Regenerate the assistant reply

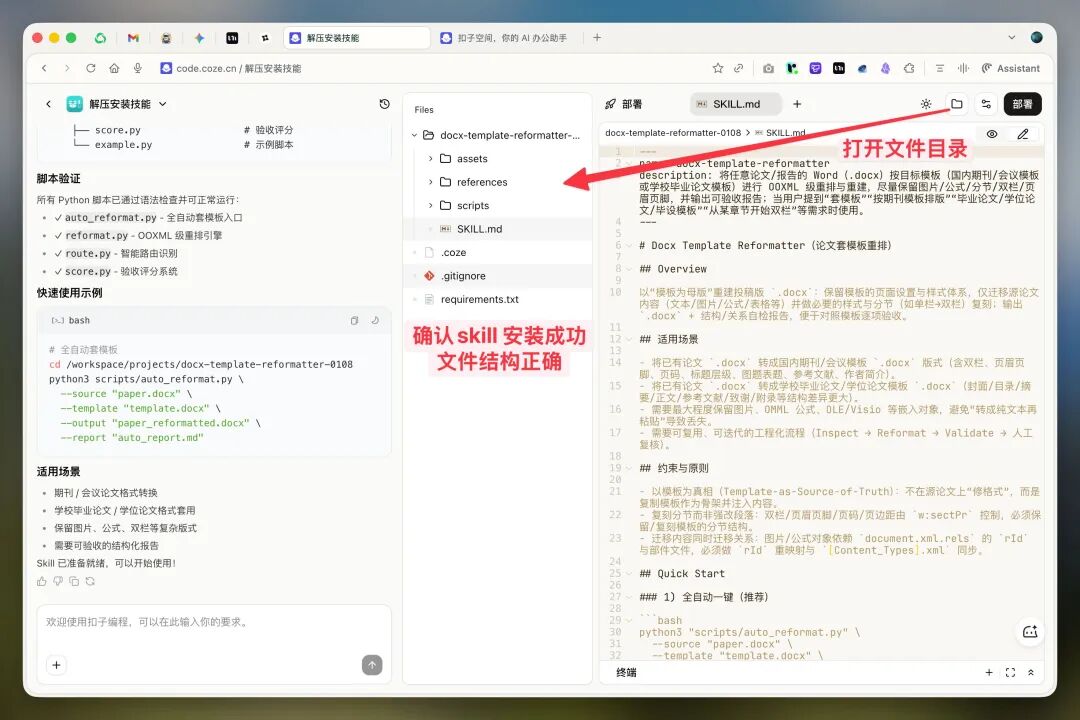pyautogui.click(x=90, y=582)
